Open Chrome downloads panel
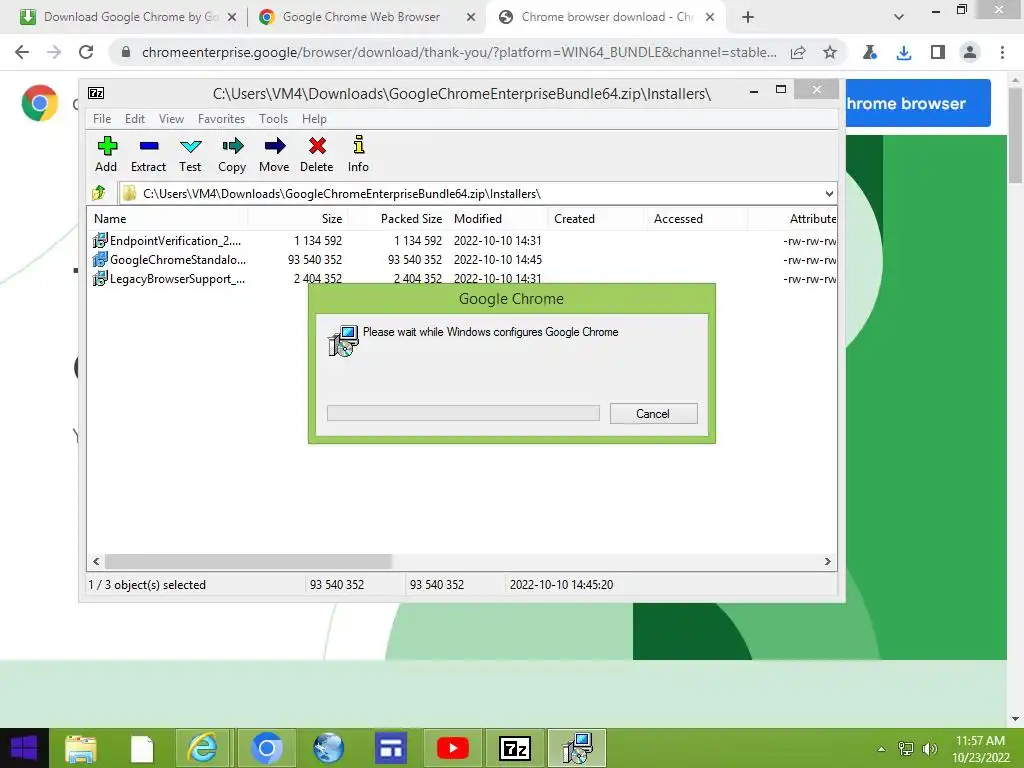This screenshot has width=1024, height=768. (904, 52)
